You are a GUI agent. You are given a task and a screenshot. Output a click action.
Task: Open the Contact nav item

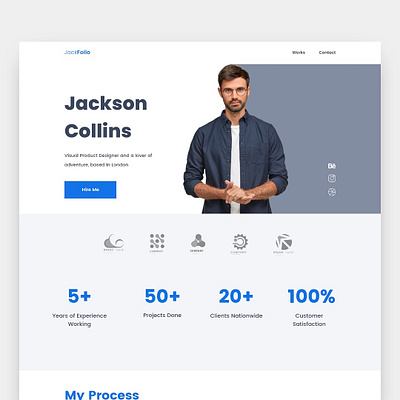pos(327,52)
